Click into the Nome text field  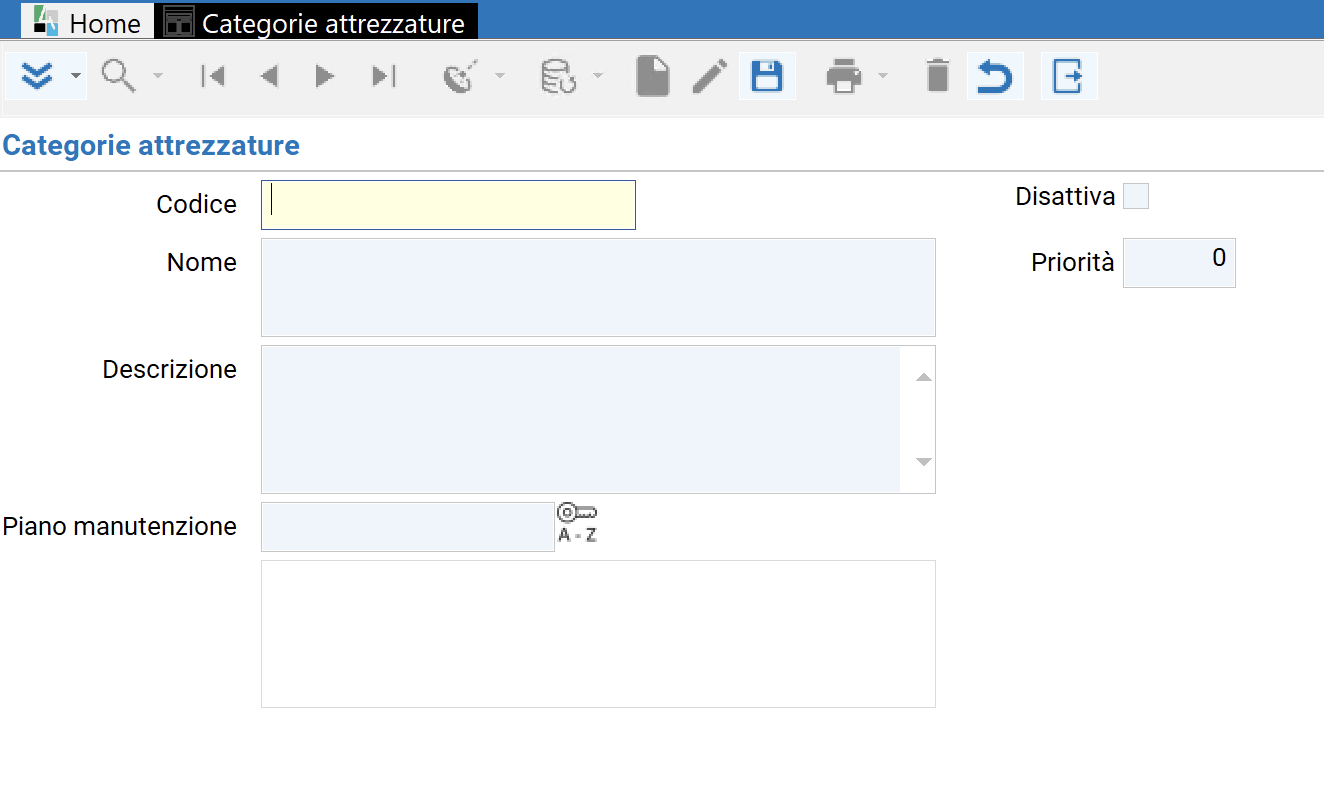tap(598, 287)
